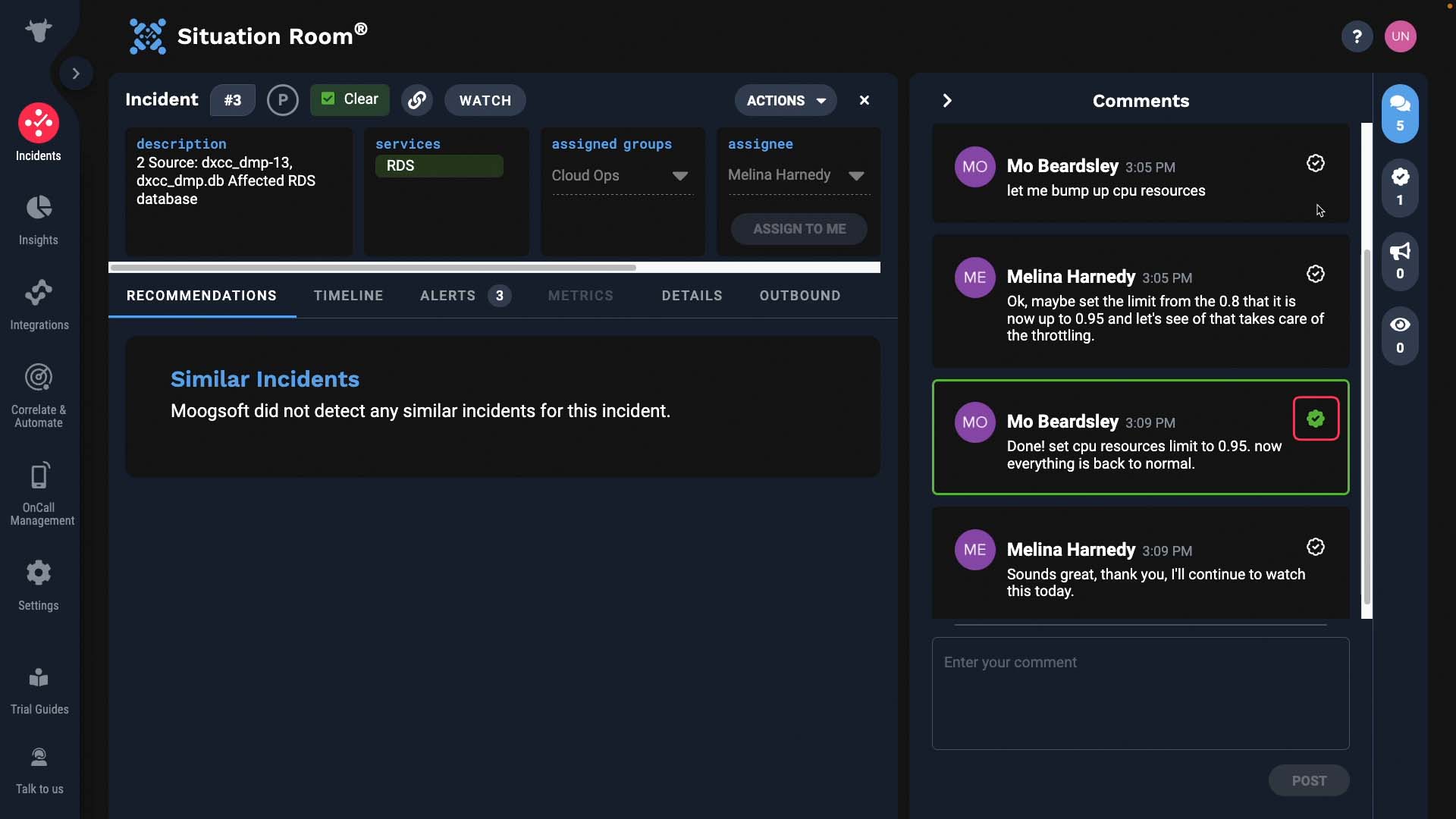The image size is (1456, 819).
Task: Click Mo Beardsley's MO avatar at 3:09 PM
Action: click(x=974, y=422)
